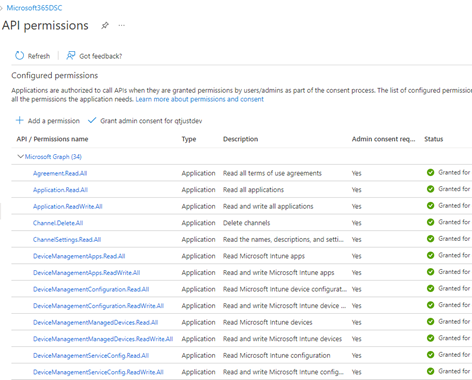Click granted status icon for DeviceManagementServiceConfig.Read.All
This screenshot has height=380, width=472.
click(x=430, y=355)
